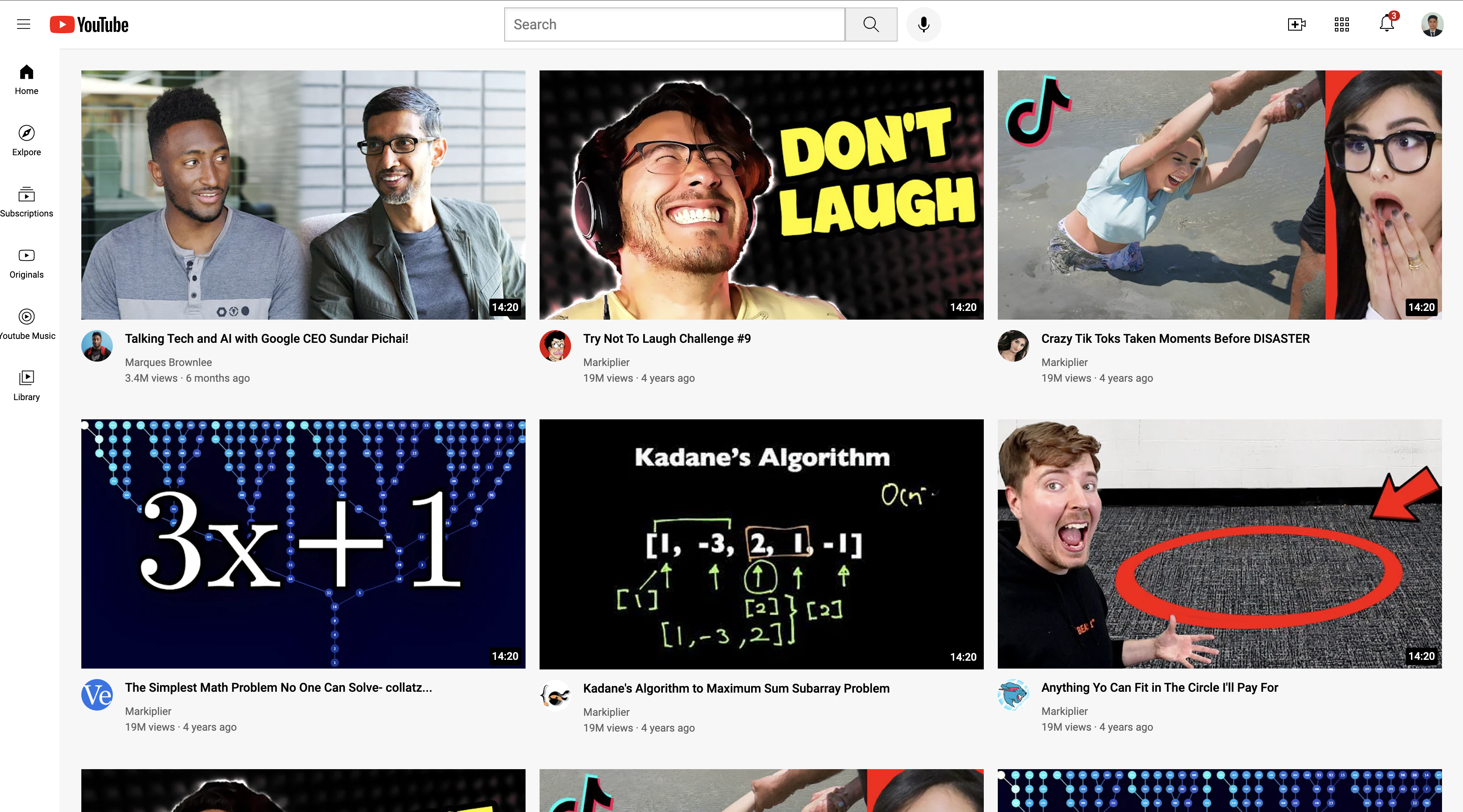The image size is (1463, 812).
Task: Open channel avatar beside Crazy Tik Toks
Action: [1014, 346]
